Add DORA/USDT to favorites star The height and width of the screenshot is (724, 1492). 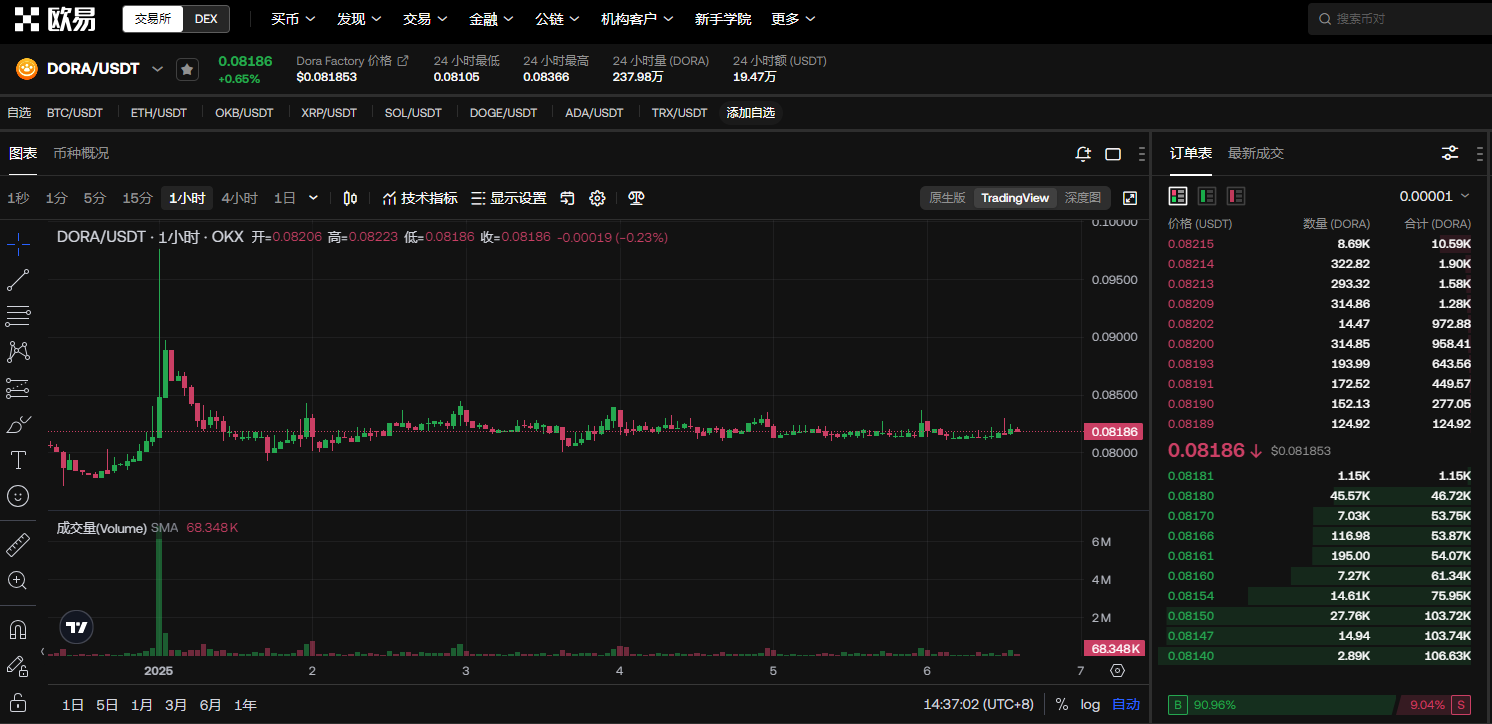(x=187, y=69)
